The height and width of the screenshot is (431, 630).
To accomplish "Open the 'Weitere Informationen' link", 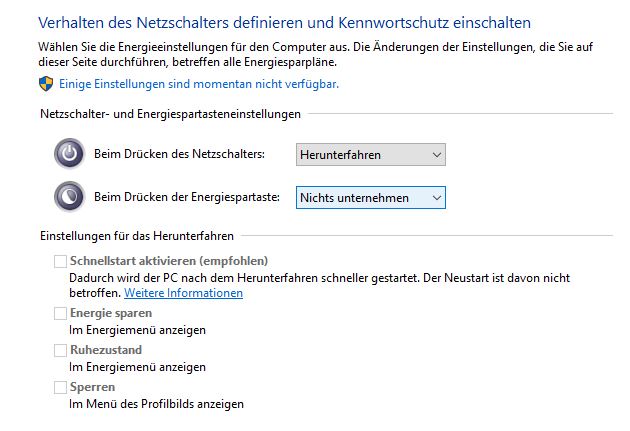I will coord(184,293).
